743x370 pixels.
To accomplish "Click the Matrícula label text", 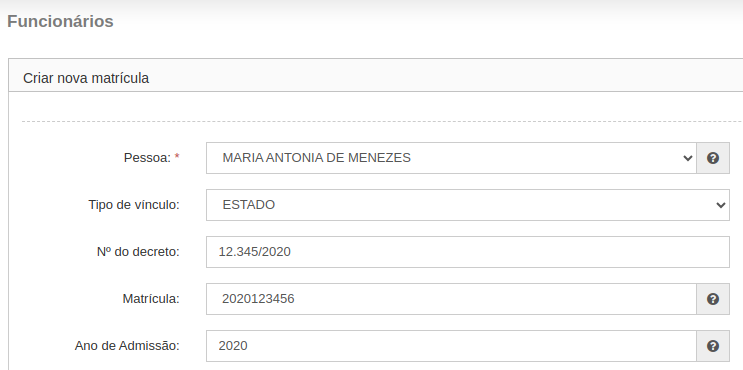I will point(151,299).
